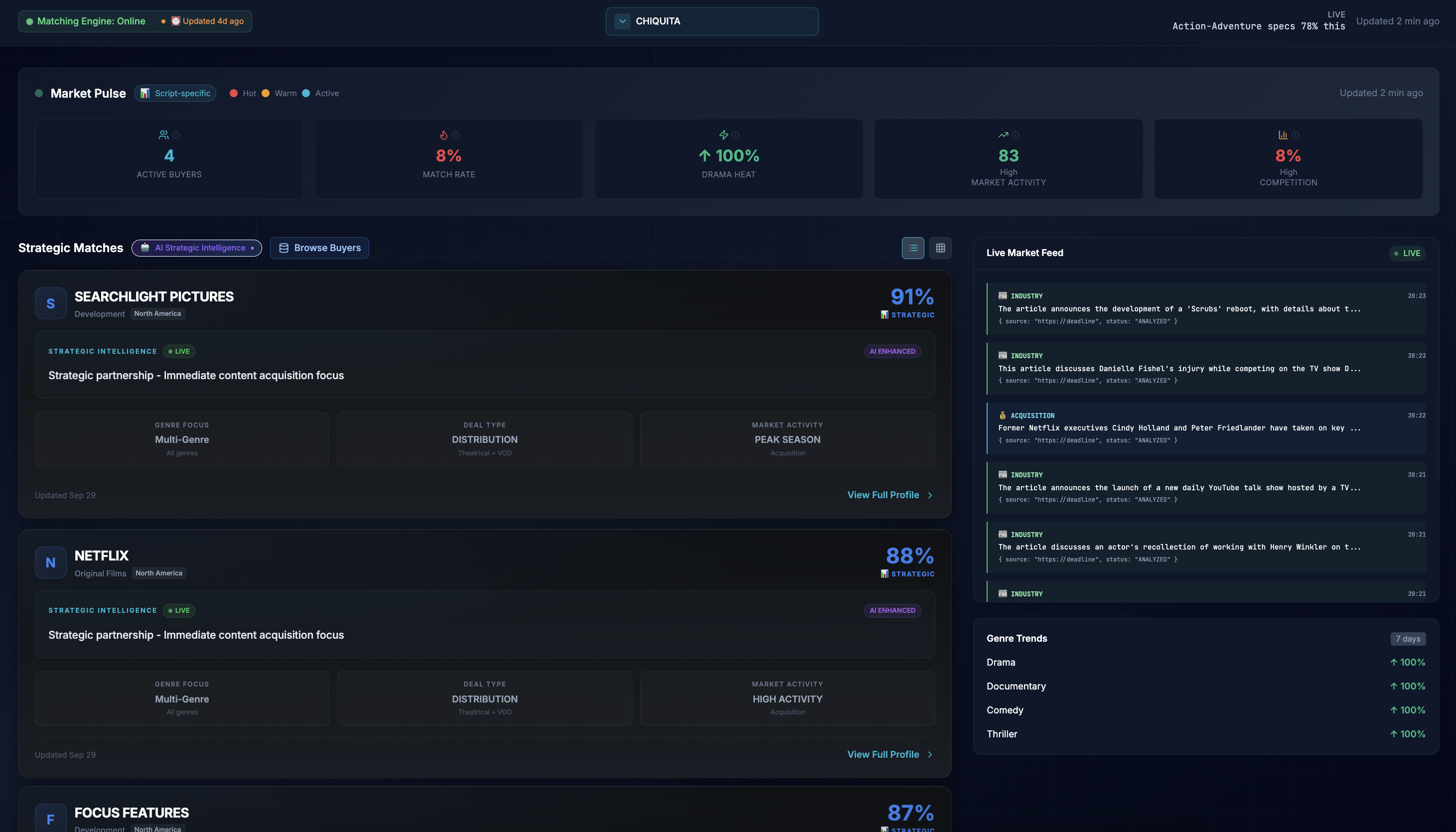Switch to grid view of matches

(940, 248)
